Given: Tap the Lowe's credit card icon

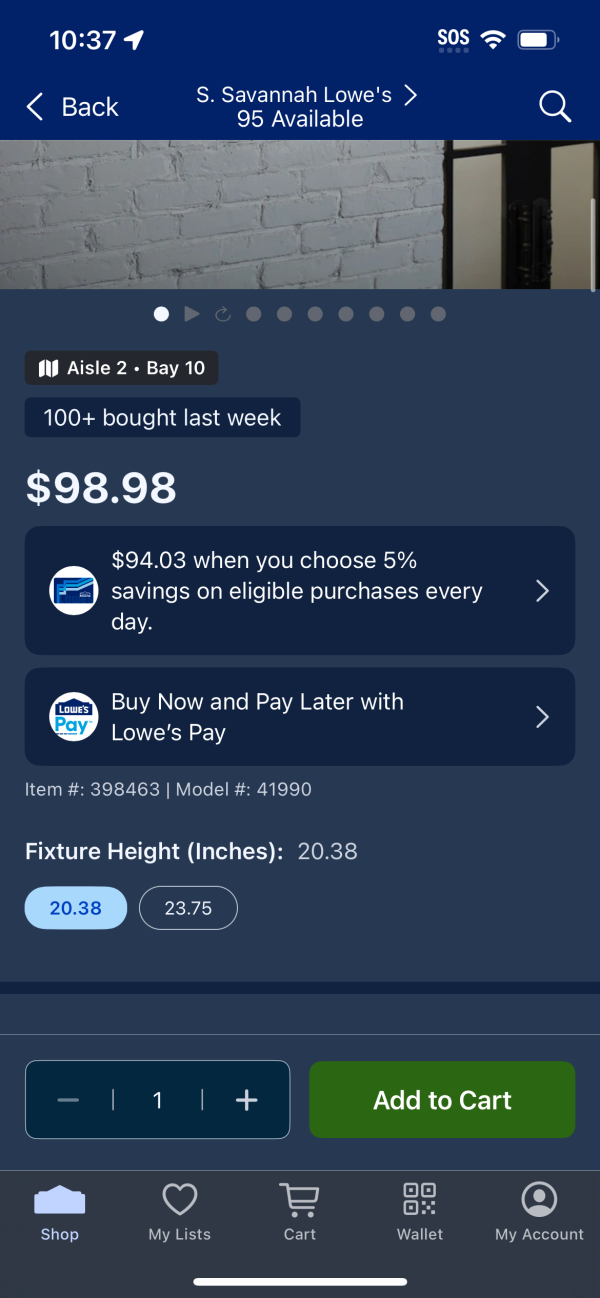Looking at the screenshot, I should (74, 590).
